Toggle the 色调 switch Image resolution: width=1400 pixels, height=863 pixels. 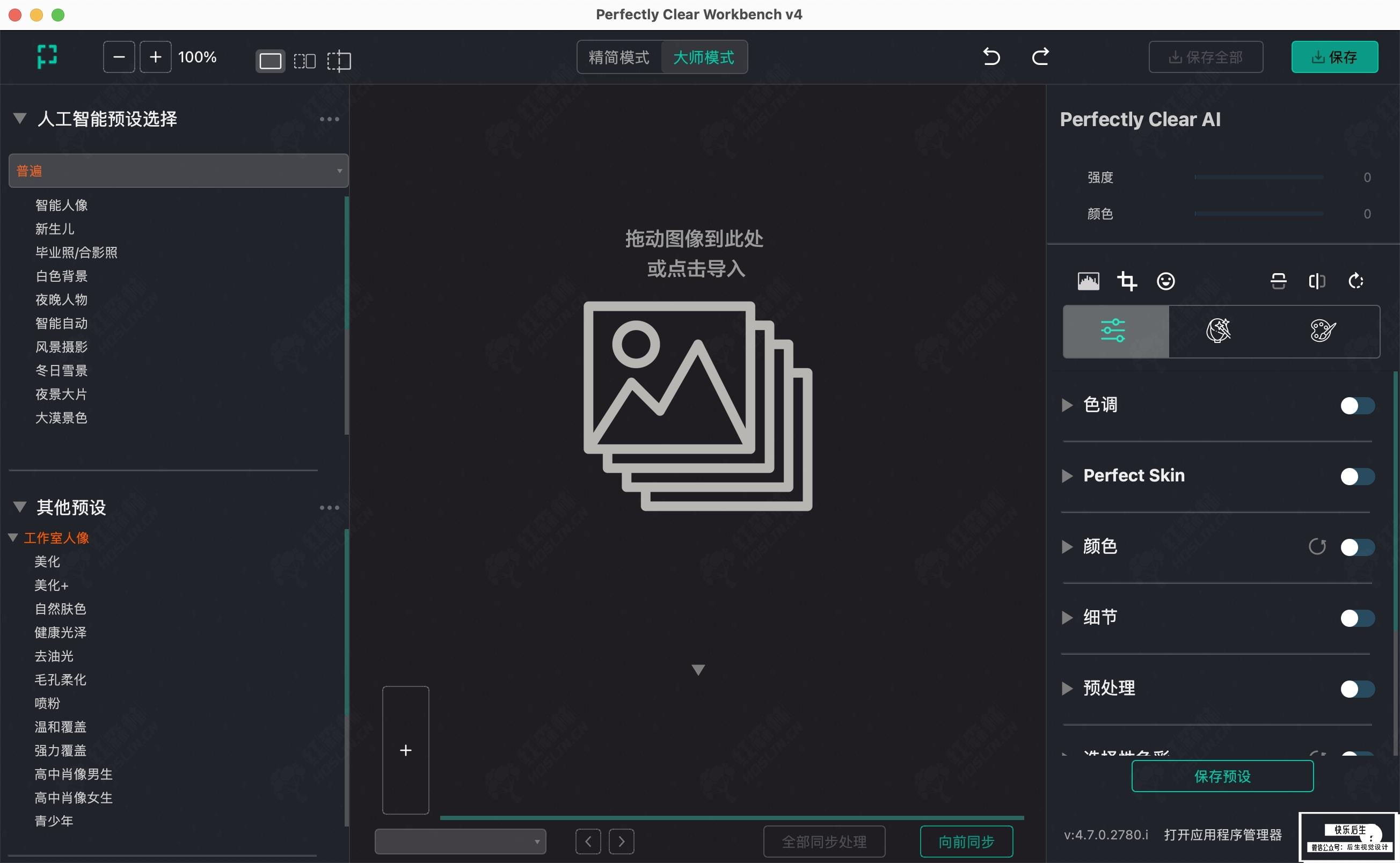pos(1358,406)
